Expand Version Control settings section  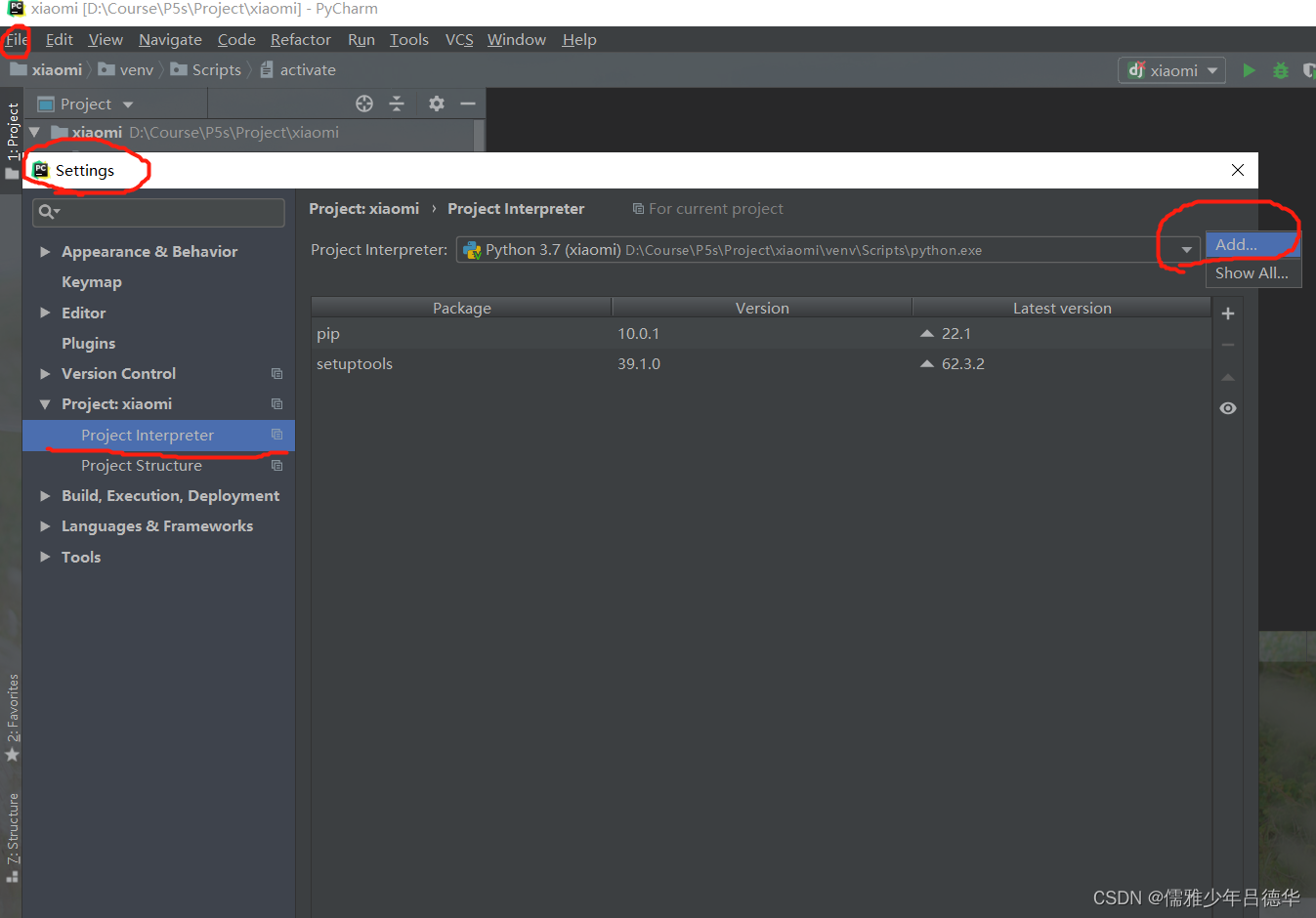[x=45, y=374]
